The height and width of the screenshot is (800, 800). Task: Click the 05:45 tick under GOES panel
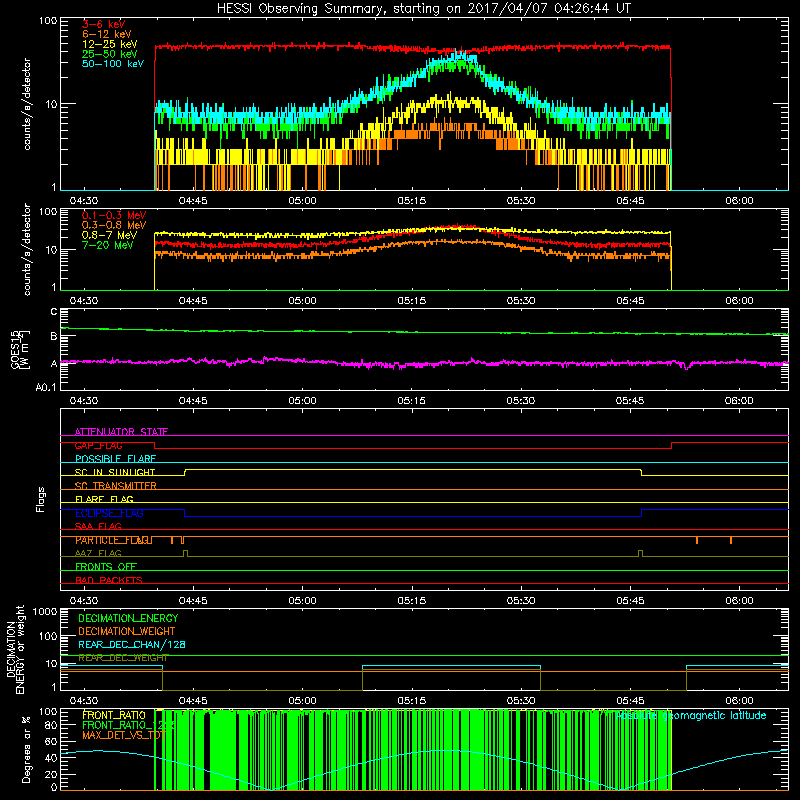(x=630, y=401)
